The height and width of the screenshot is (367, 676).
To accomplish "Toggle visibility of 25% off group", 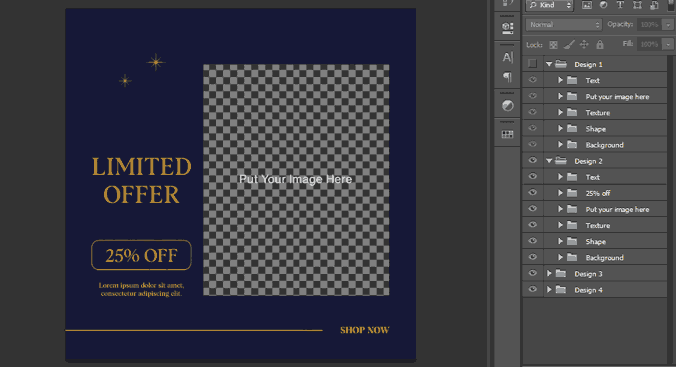I will (x=532, y=193).
